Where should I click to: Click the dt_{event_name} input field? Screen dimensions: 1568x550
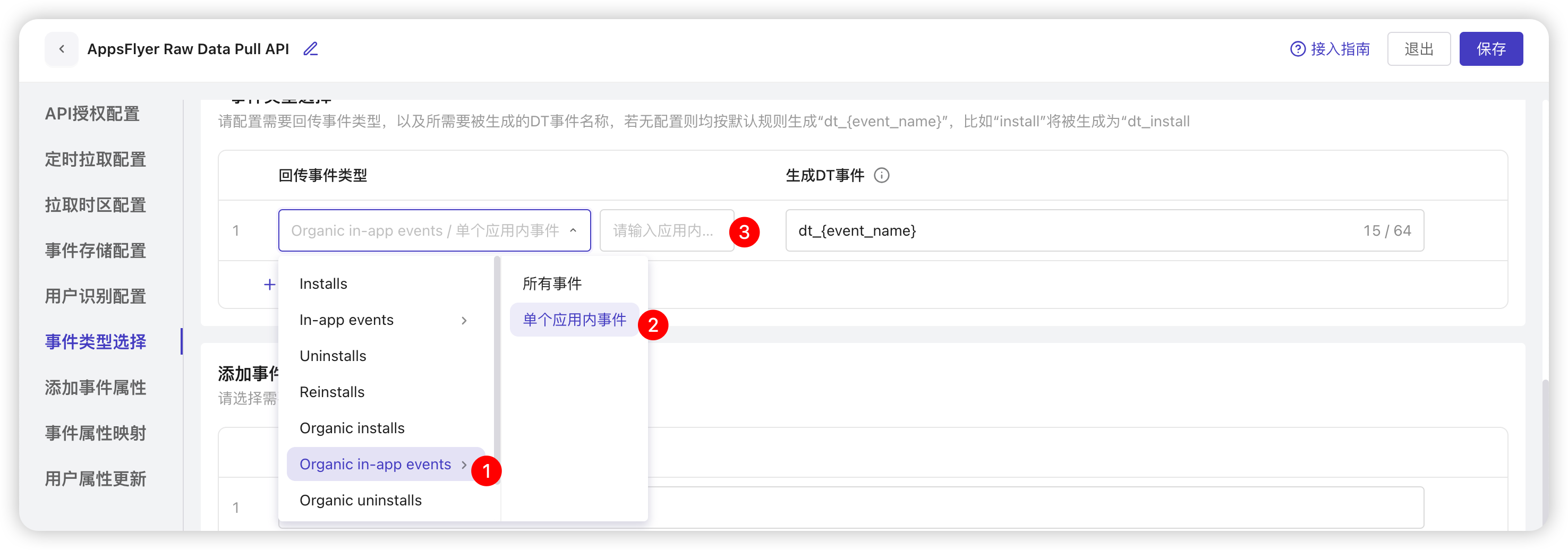click(1035, 230)
